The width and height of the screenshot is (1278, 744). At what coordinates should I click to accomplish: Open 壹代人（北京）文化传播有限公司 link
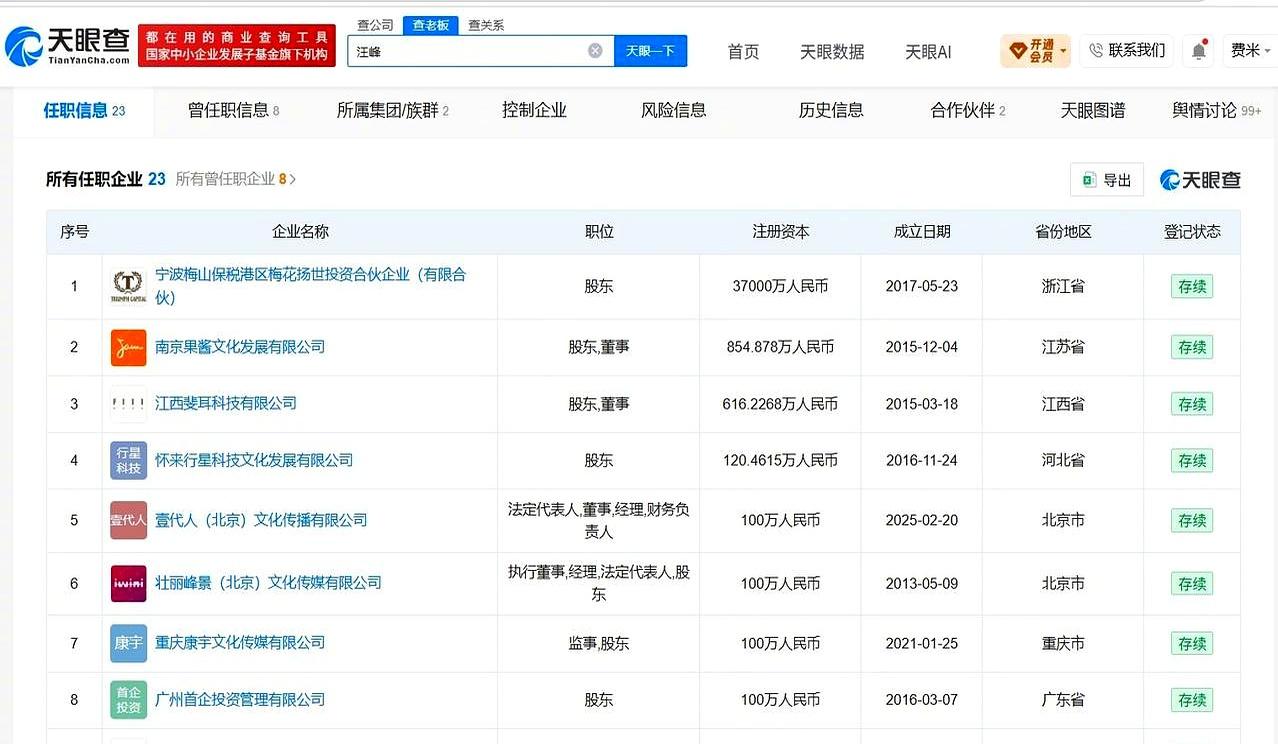pyautogui.click(x=261, y=521)
